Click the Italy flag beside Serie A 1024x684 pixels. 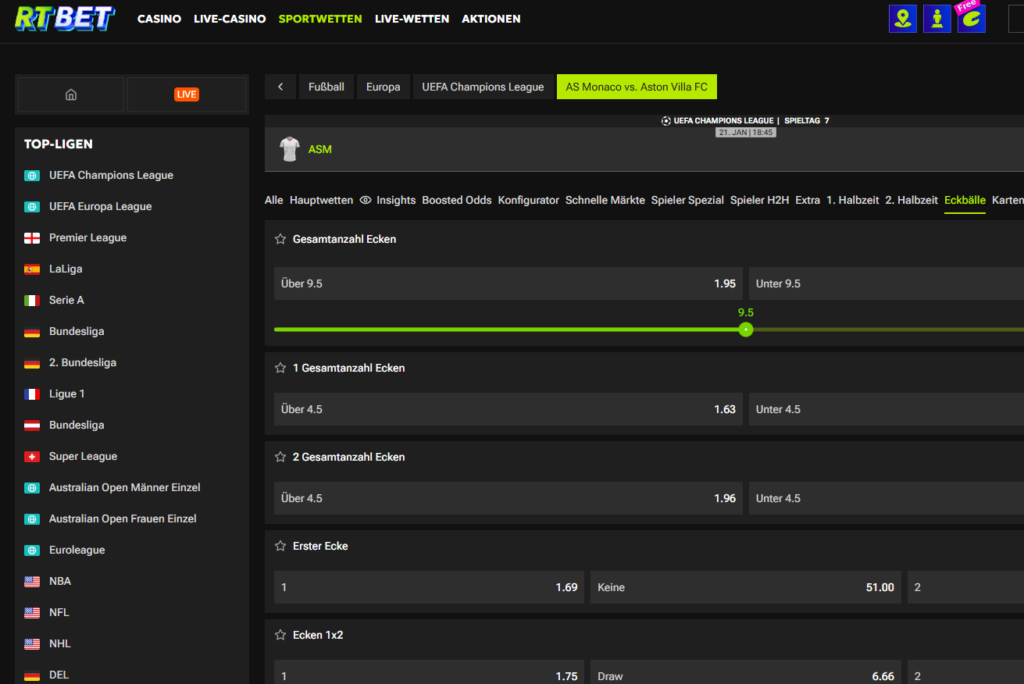[32, 301]
